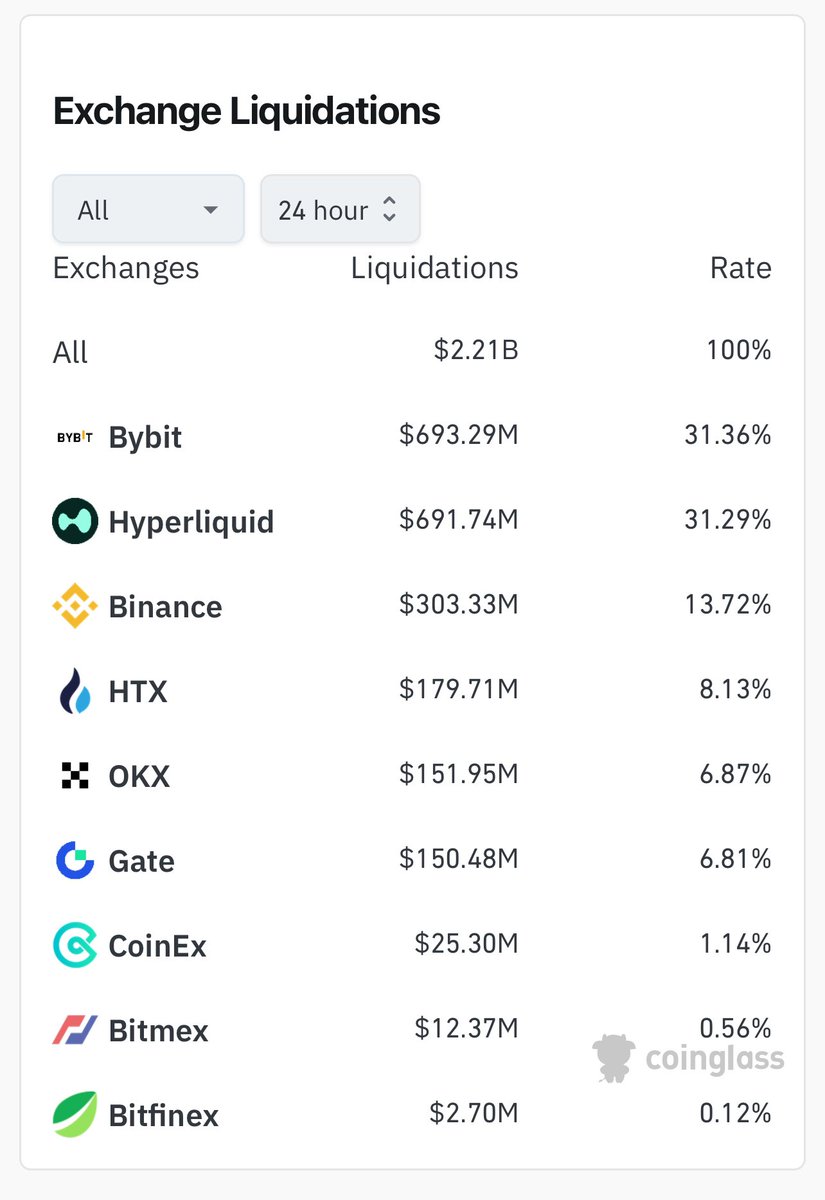Open the Binance exchange name link
The height and width of the screenshot is (1200, 825).
165,607
